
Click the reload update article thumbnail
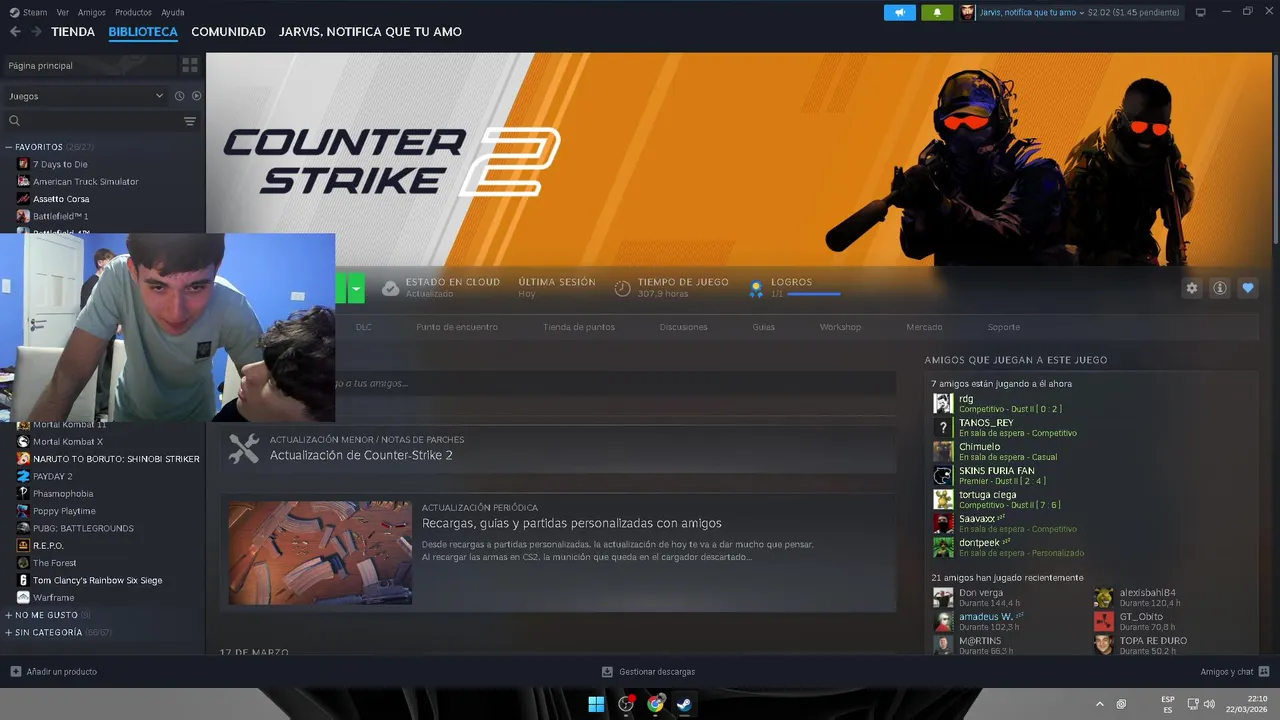click(x=320, y=552)
